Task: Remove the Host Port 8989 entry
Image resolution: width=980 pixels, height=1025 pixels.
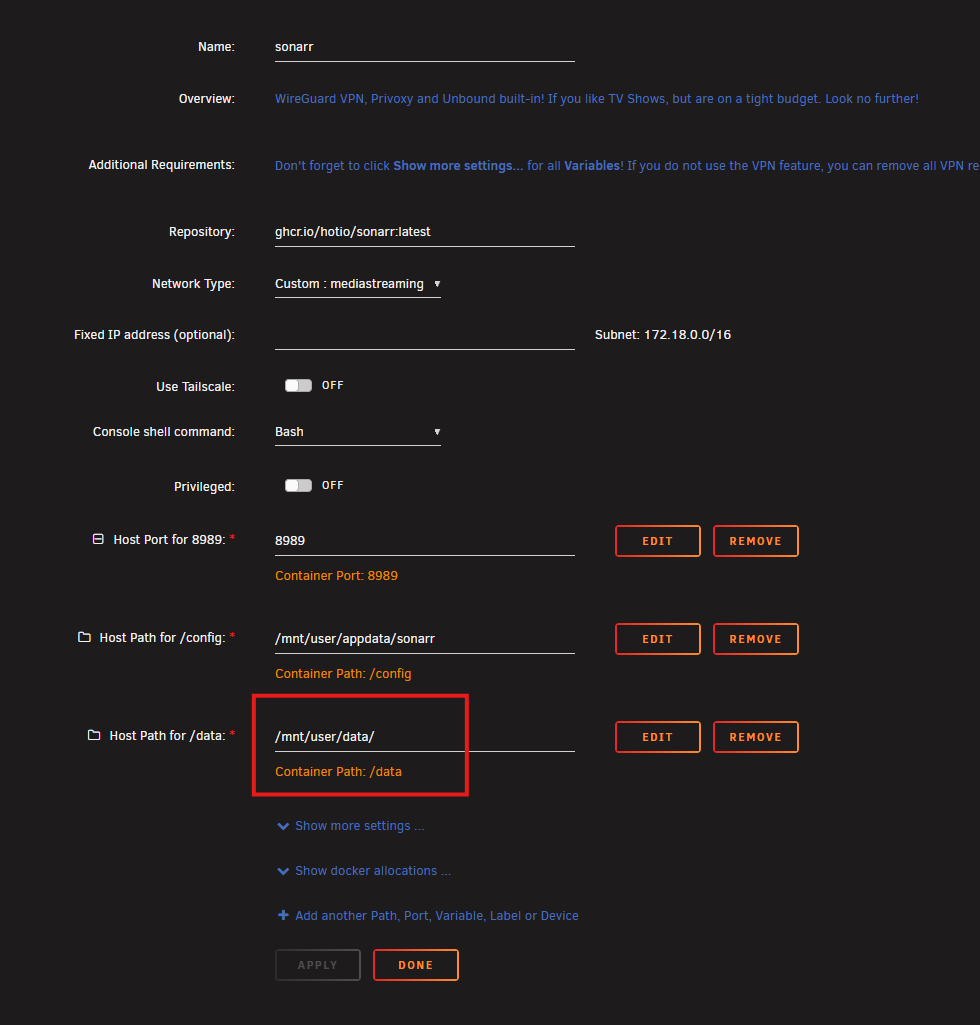Action: tap(755, 541)
